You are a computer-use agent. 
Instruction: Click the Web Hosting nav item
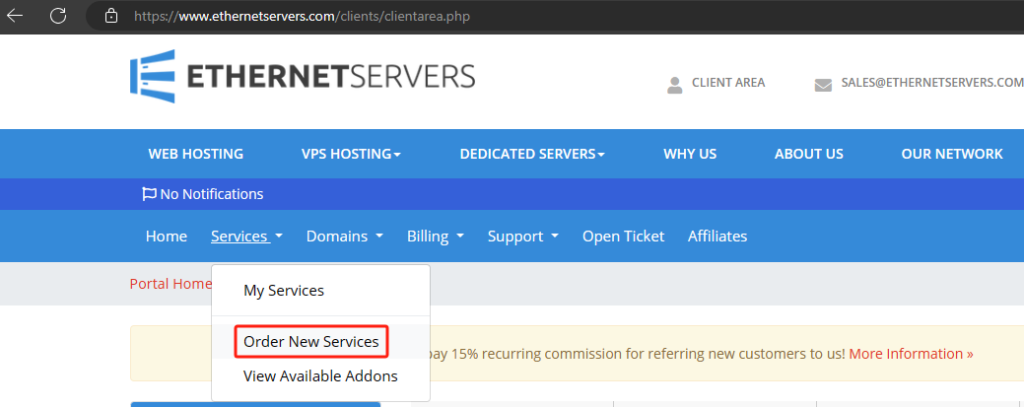(x=196, y=154)
